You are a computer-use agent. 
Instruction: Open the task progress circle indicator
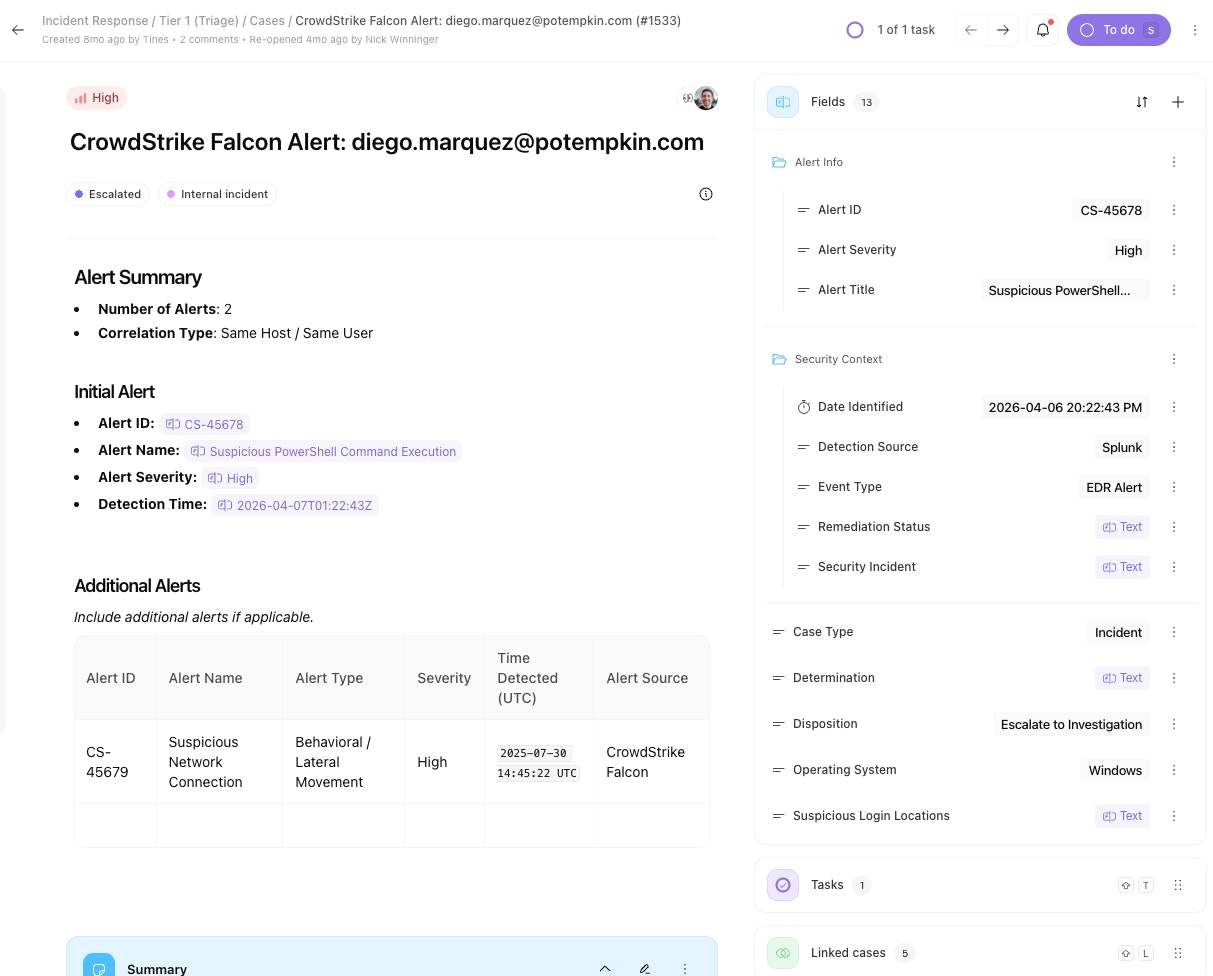coord(855,30)
